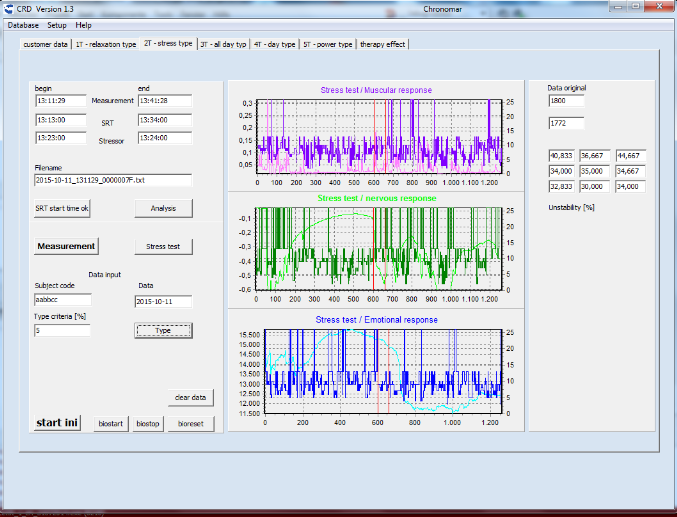Run the Stress test button

[163, 246]
